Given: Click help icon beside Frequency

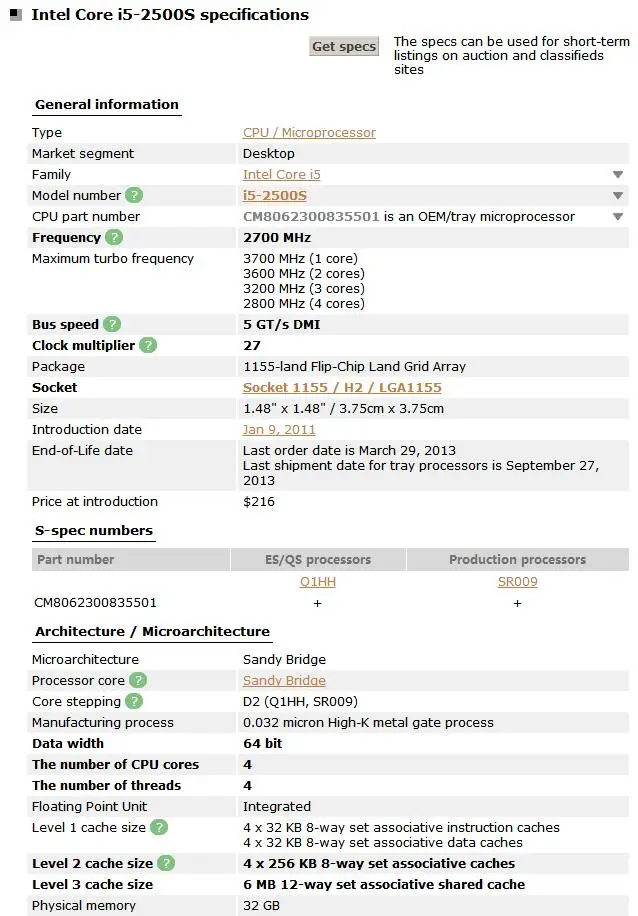Looking at the screenshot, I should click(x=114, y=238).
